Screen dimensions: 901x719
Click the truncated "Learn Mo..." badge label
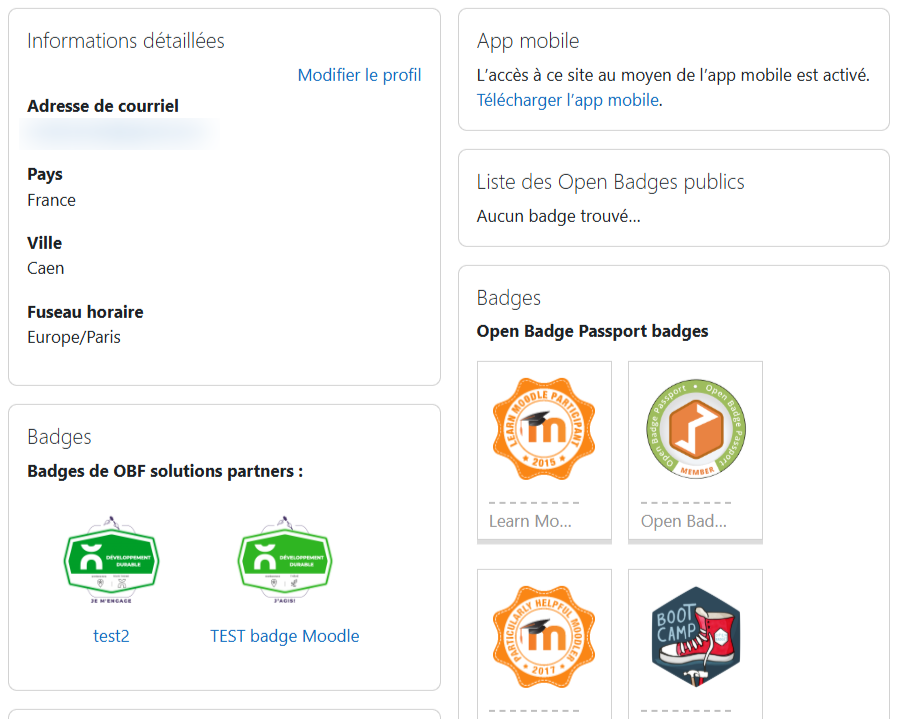(530, 521)
